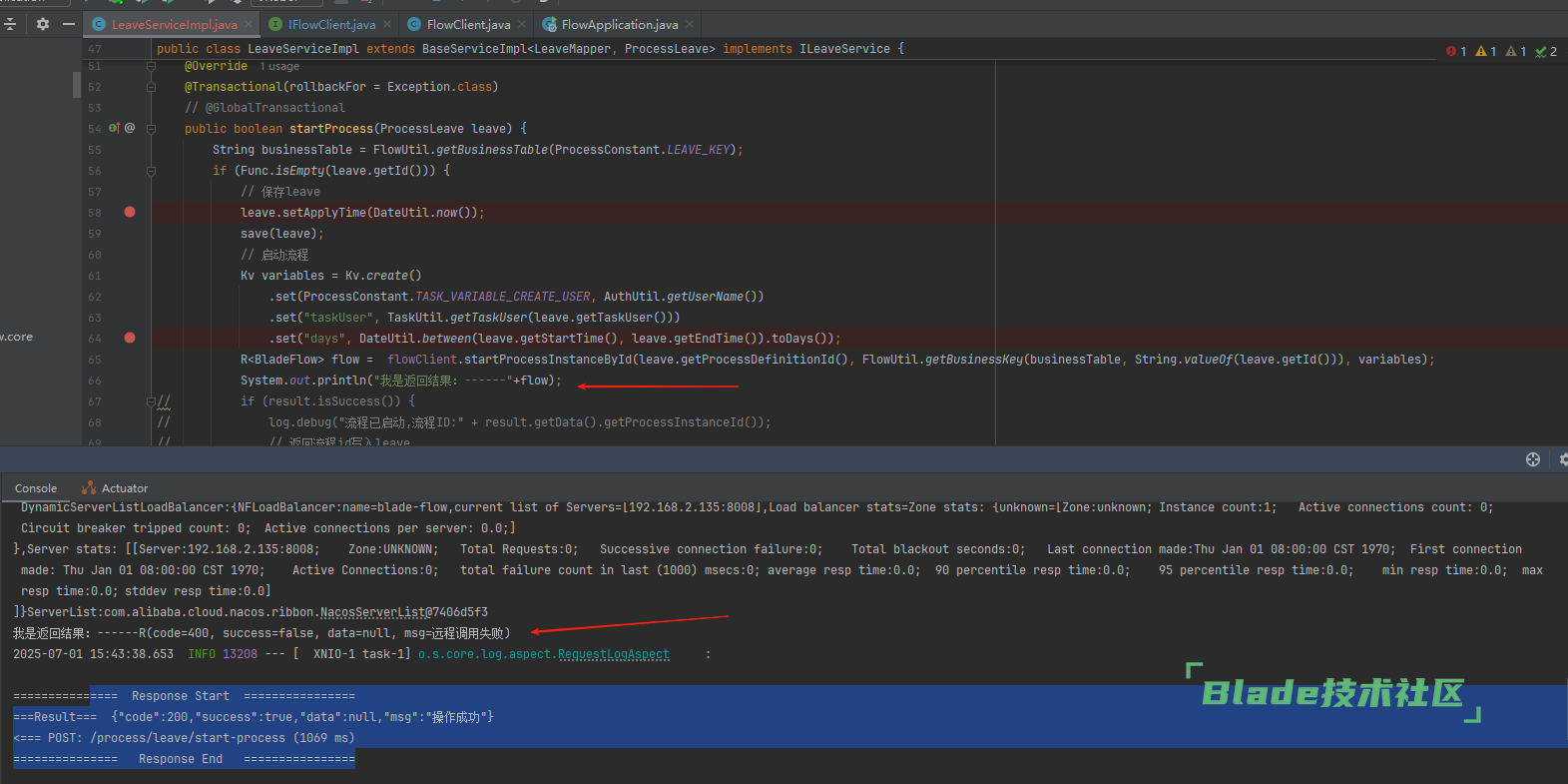
Task: Click line number 60 in the gutter
Action: [95, 255]
